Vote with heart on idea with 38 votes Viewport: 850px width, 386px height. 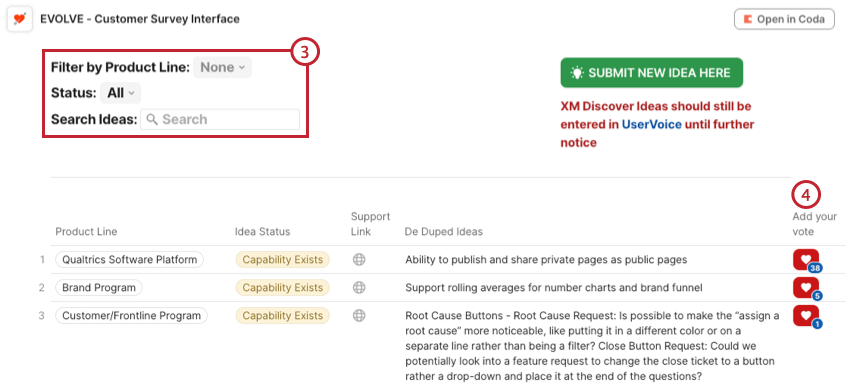coord(806,260)
